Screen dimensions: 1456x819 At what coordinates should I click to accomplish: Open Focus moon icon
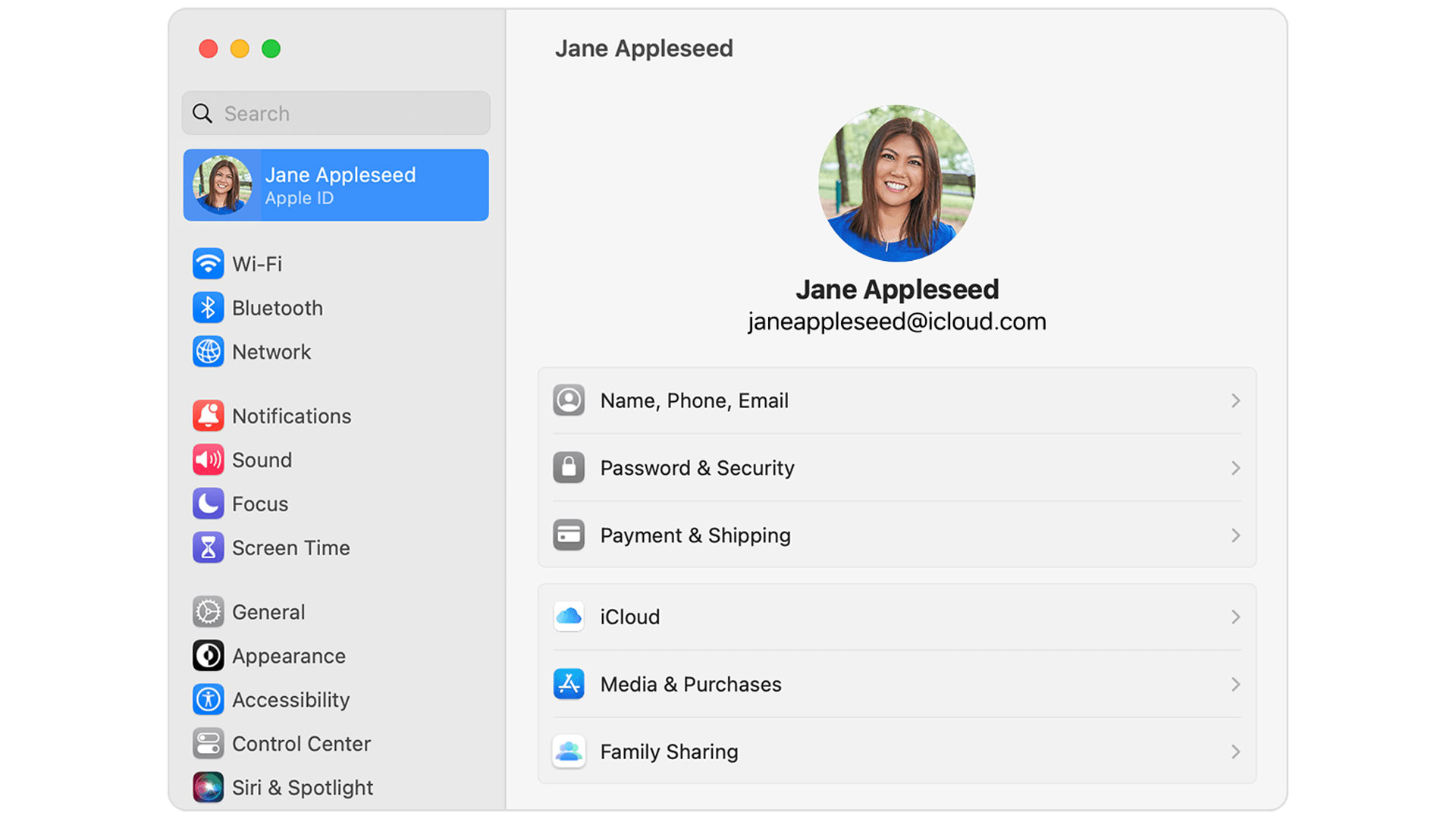(x=208, y=504)
